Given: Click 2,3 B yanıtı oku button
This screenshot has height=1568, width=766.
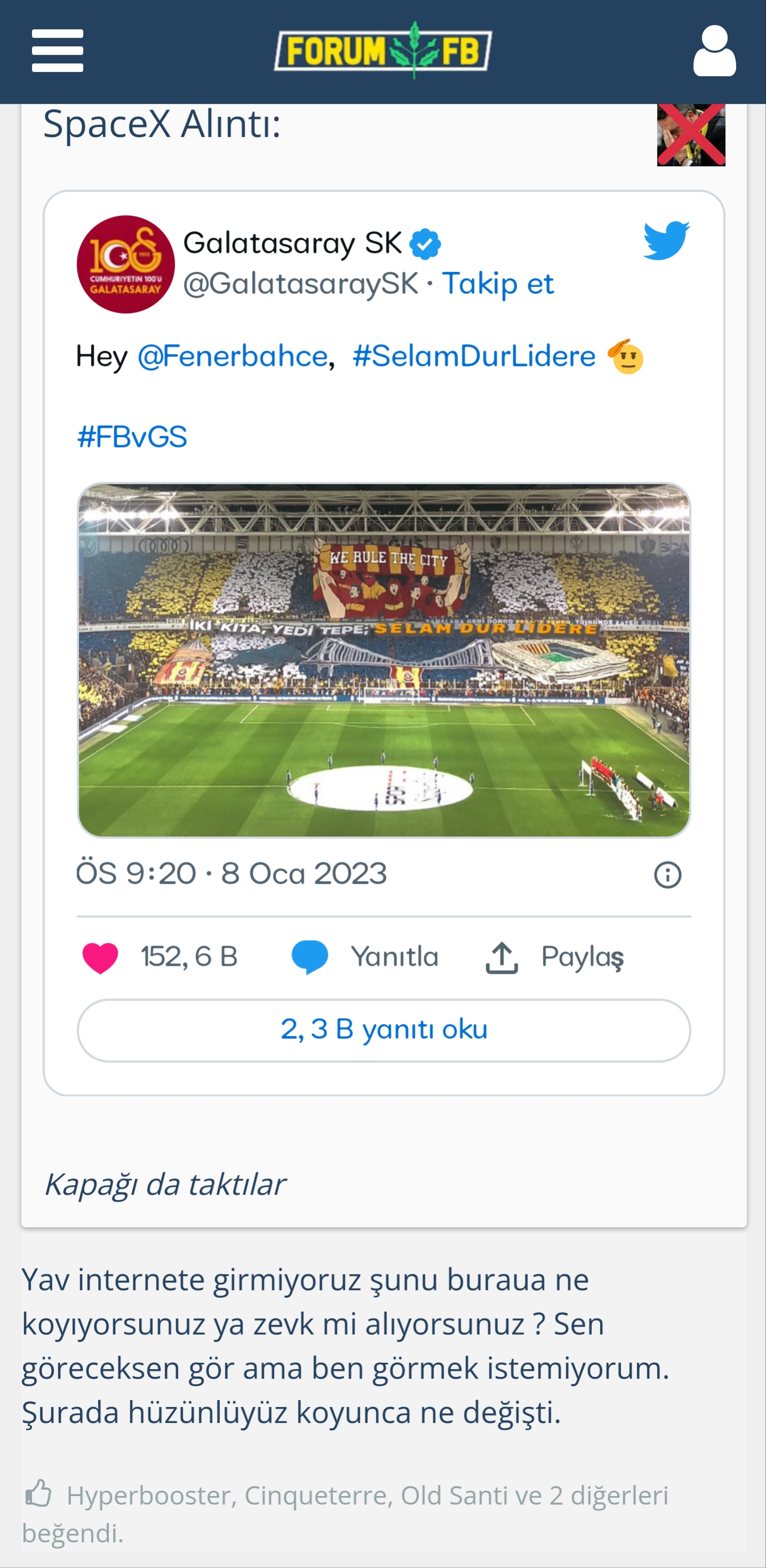Looking at the screenshot, I should coord(384,1030).
